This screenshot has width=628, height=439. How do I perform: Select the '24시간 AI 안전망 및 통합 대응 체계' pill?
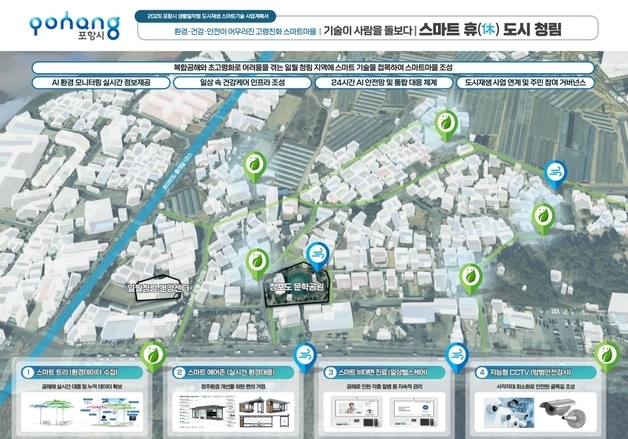click(x=384, y=83)
